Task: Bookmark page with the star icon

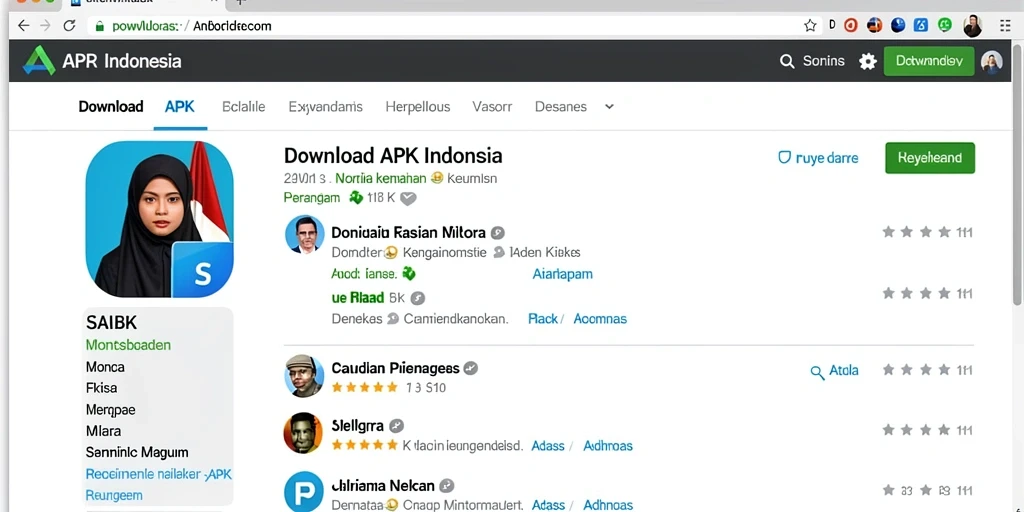Action: click(x=810, y=25)
